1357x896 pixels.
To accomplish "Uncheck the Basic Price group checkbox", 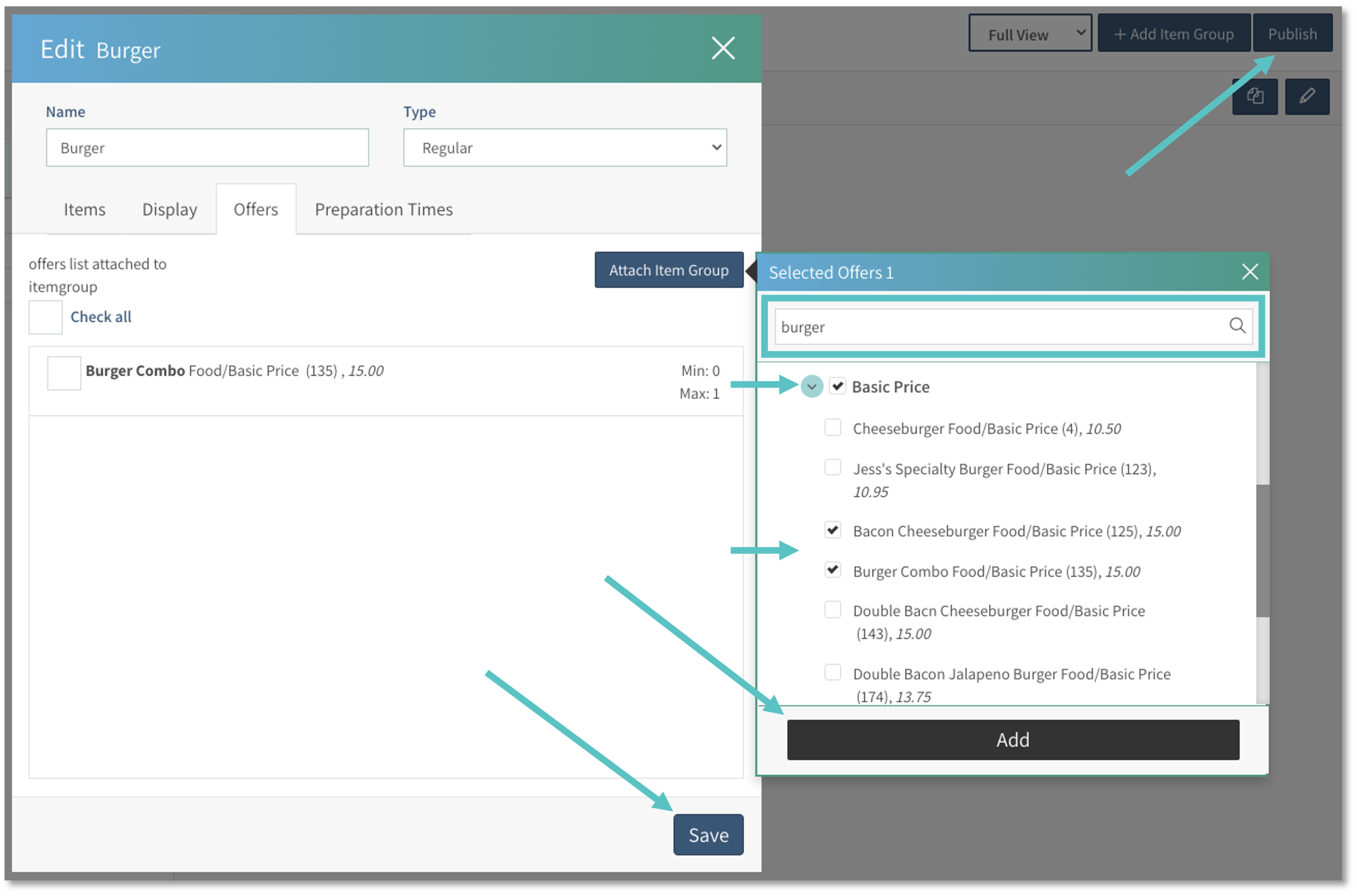I will pyautogui.click(x=838, y=386).
